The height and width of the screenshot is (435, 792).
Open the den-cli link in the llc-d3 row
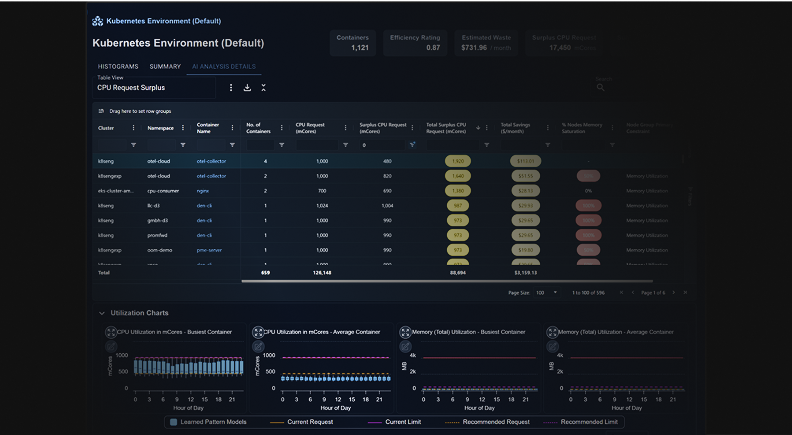(204, 206)
